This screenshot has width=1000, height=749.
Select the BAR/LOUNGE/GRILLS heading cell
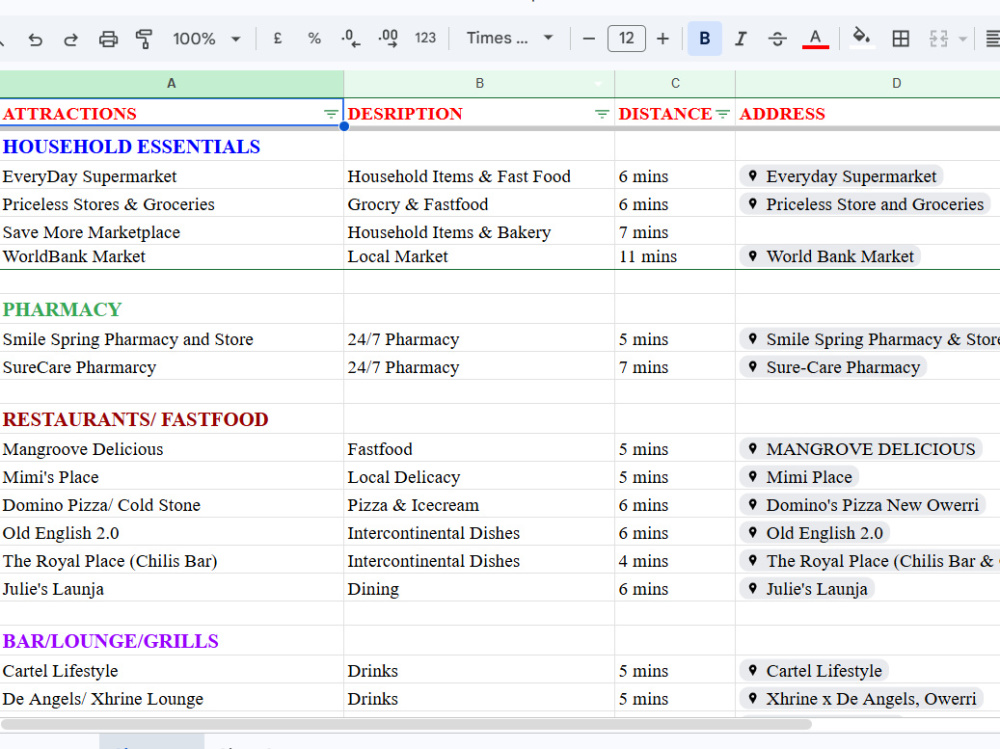tap(172, 641)
